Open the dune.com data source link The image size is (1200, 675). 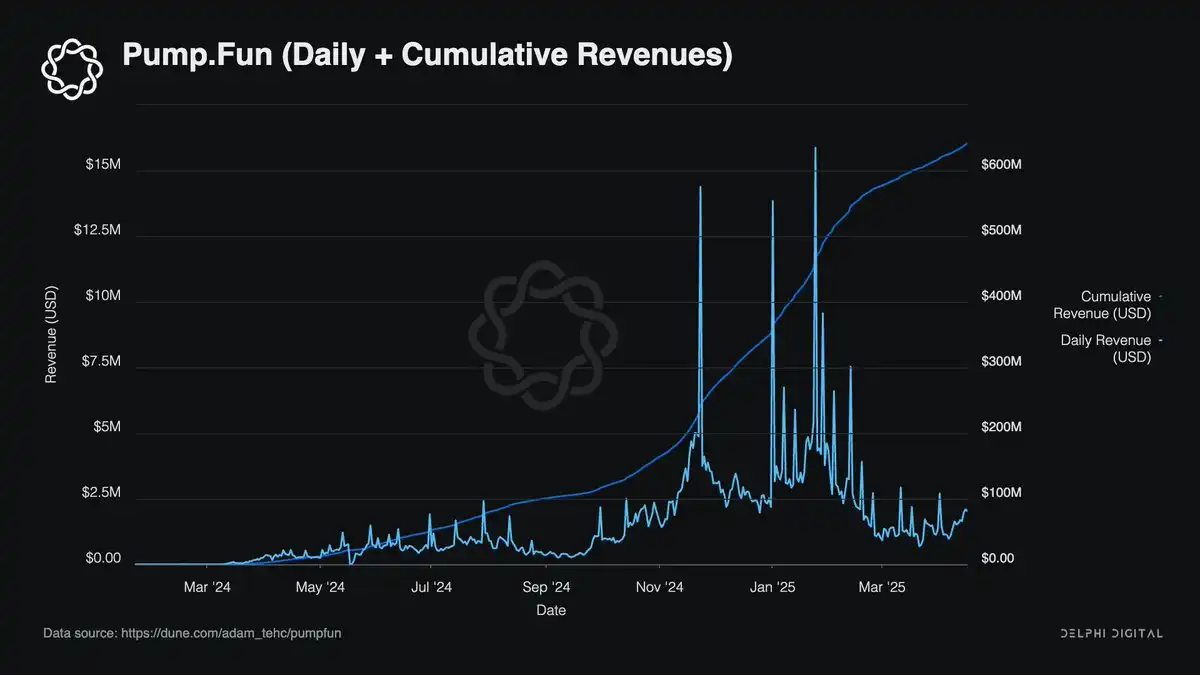(198, 634)
